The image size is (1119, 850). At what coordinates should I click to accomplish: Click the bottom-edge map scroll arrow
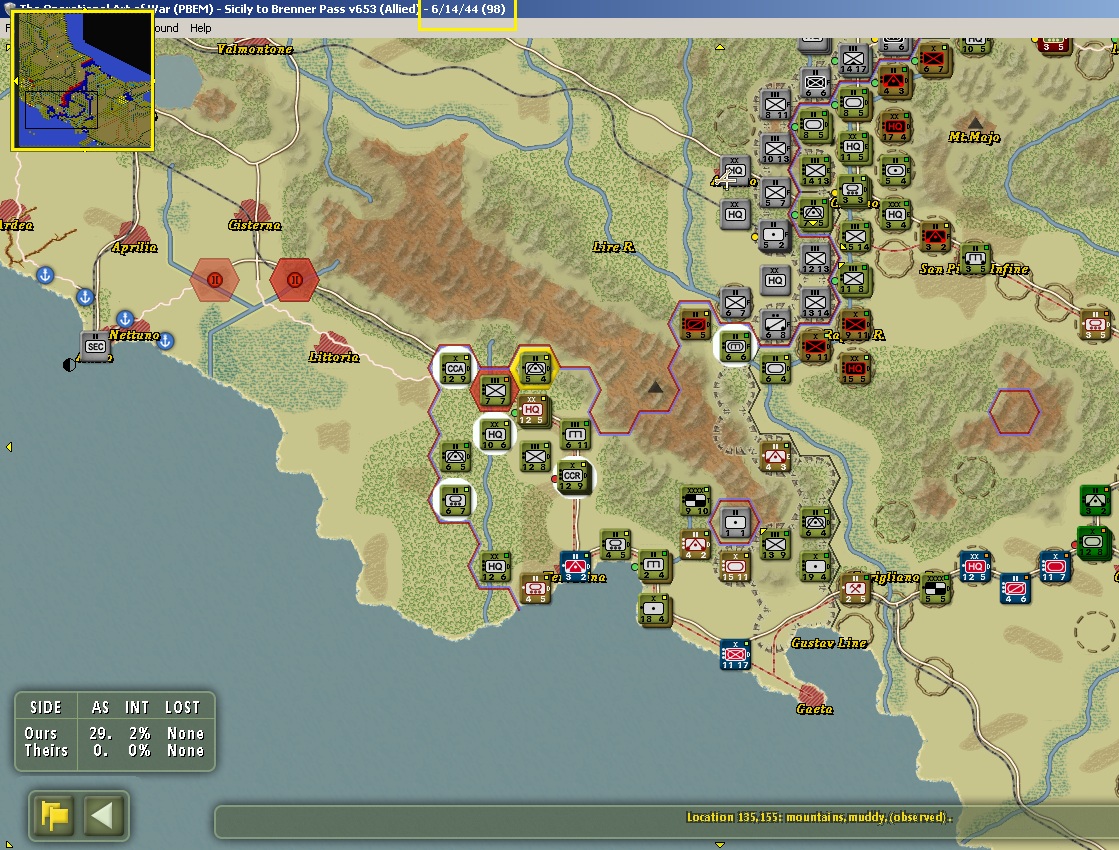tap(720, 845)
